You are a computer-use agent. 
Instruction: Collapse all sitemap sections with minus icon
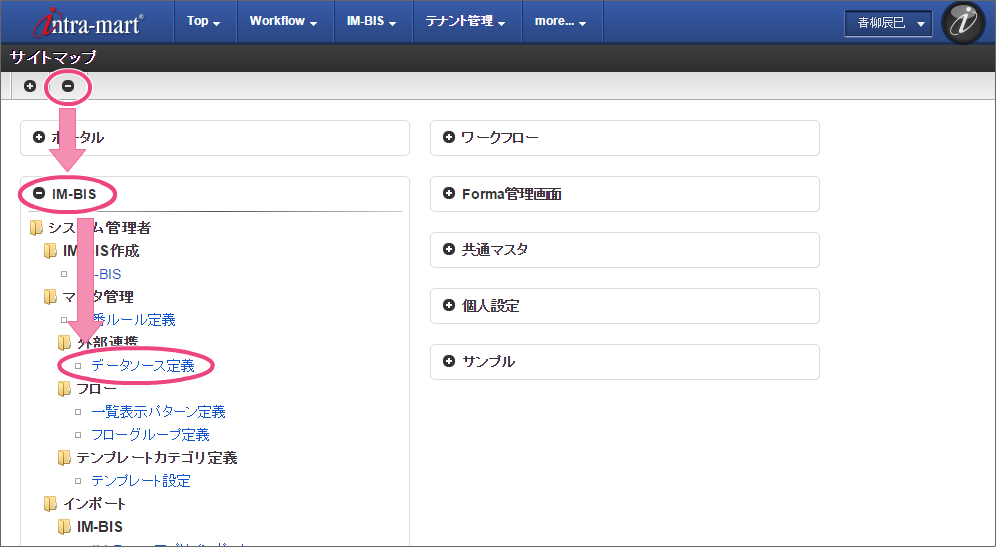click(x=68, y=86)
